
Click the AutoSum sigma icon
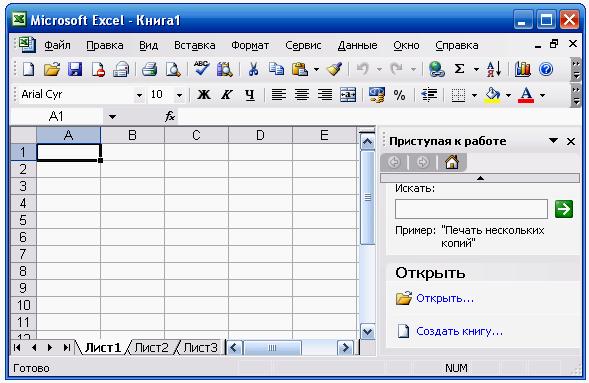(459, 69)
